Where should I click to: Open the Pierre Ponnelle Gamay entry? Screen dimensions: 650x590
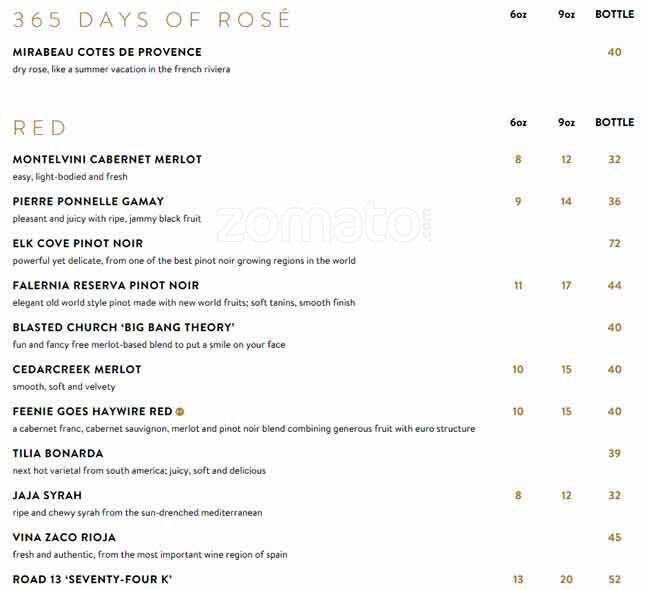click(88, 202)
